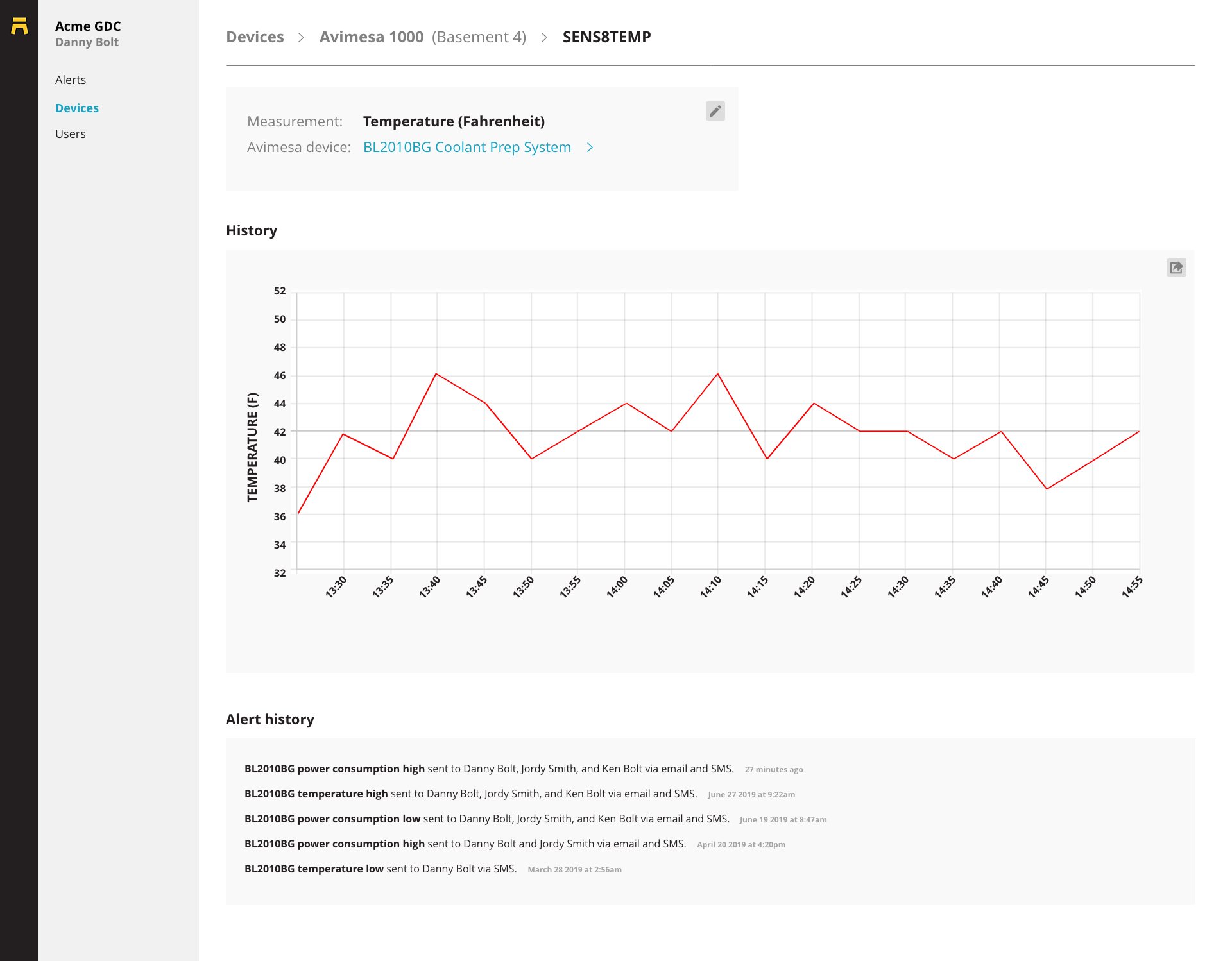Screen dimensions: 1232x961
Task: Click breadcrumb chevron after Devices
Action: pyautogui.click(x=301, y=37)
